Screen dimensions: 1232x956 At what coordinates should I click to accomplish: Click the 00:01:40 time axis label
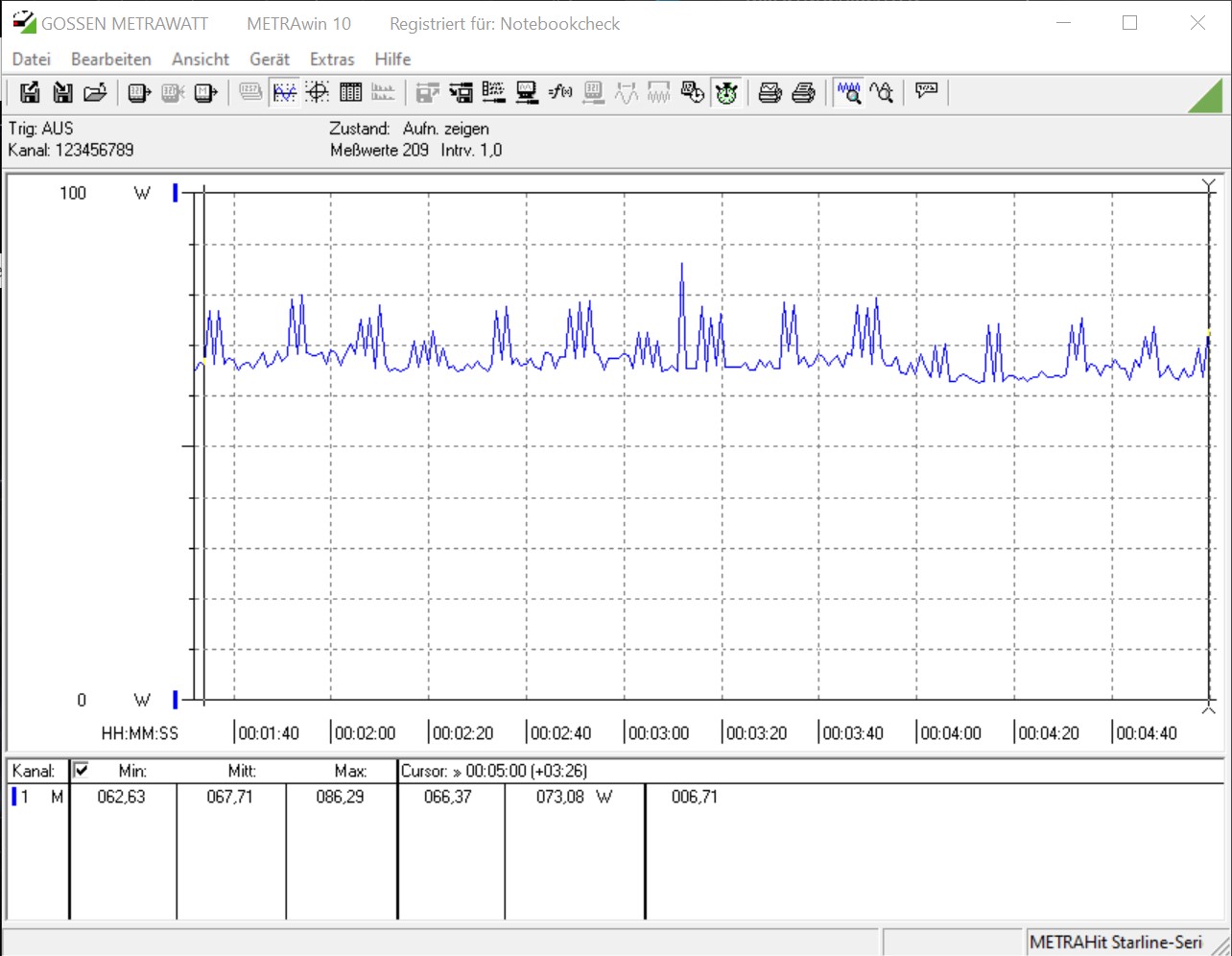(x=269, y=733)
